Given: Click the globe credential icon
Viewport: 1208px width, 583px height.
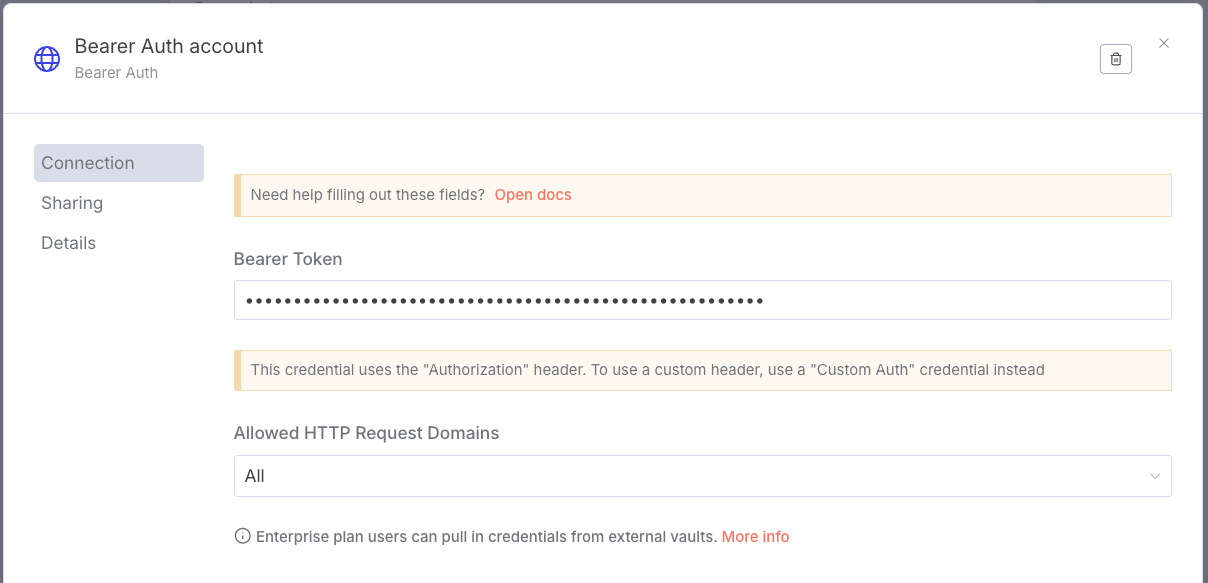Looking at the screenshot, I should click(x=47, y=59).
